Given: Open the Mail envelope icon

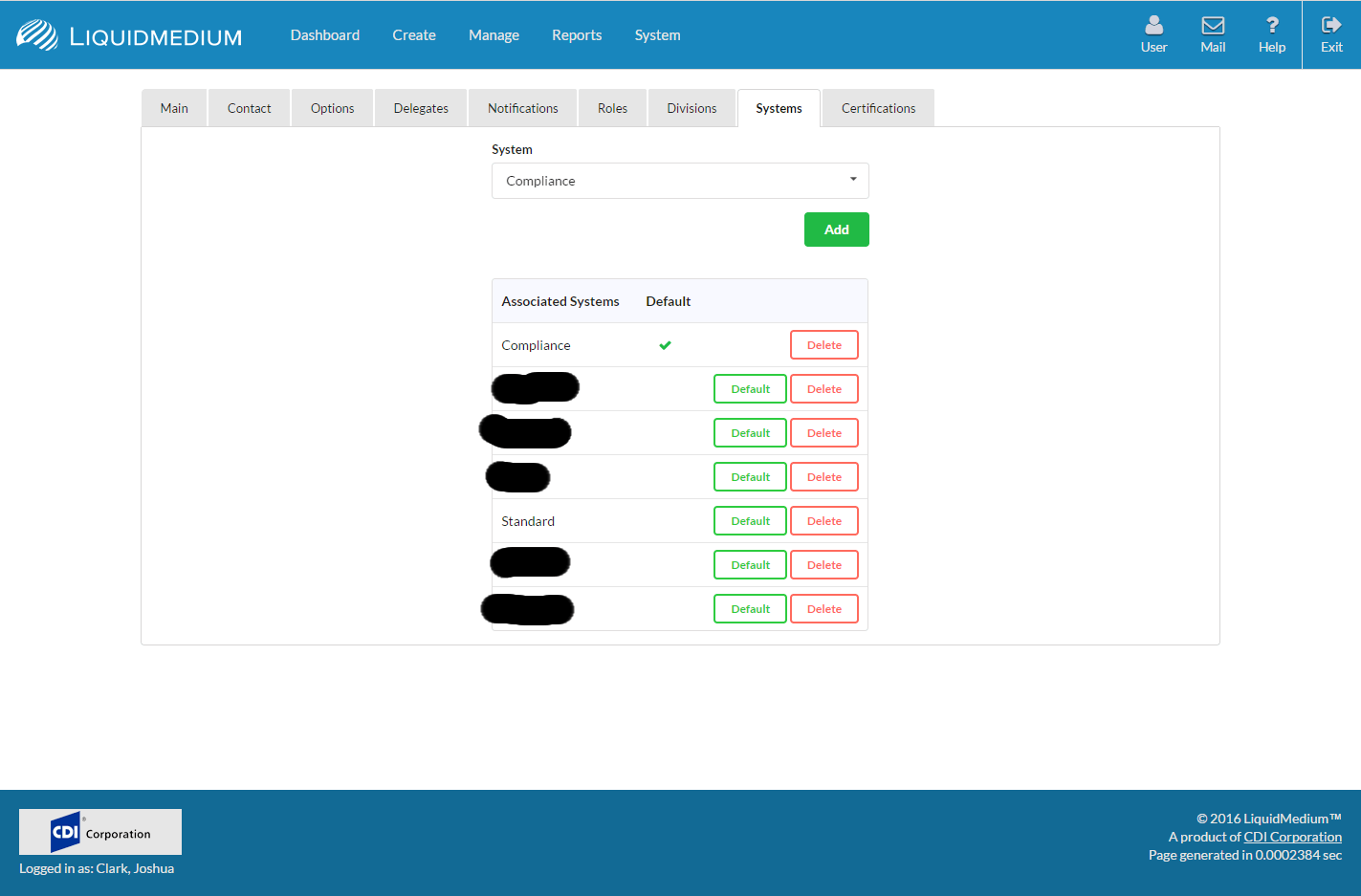Looking at the screenshot, I should point(1213,26).
